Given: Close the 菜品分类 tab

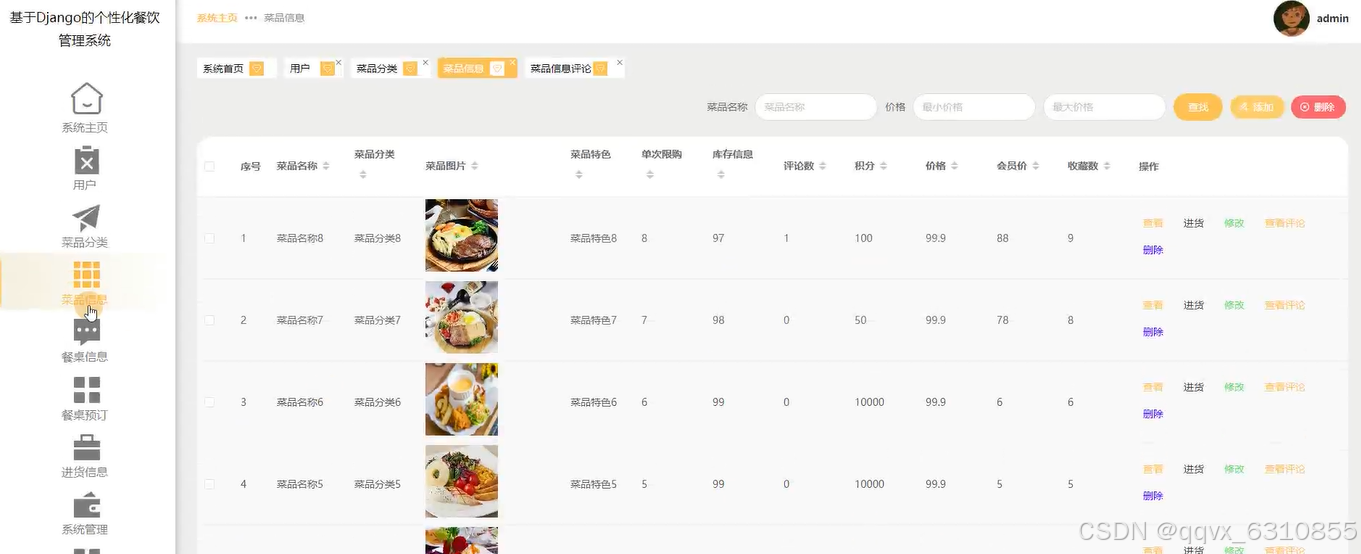Looking at the screenshot, I should (425, 63).
